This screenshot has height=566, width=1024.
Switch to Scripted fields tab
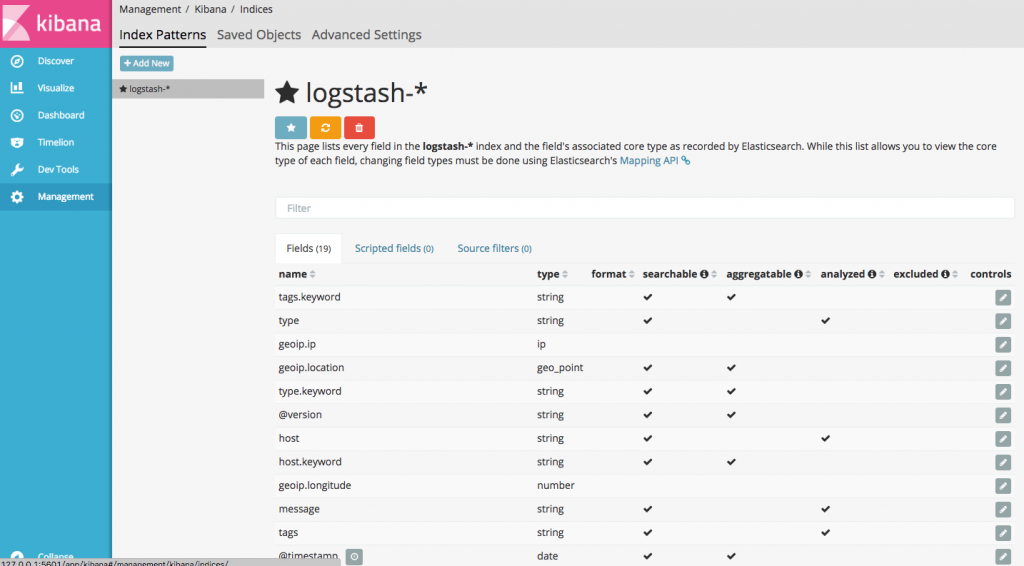pyautogui.click(x=394, y=249)
